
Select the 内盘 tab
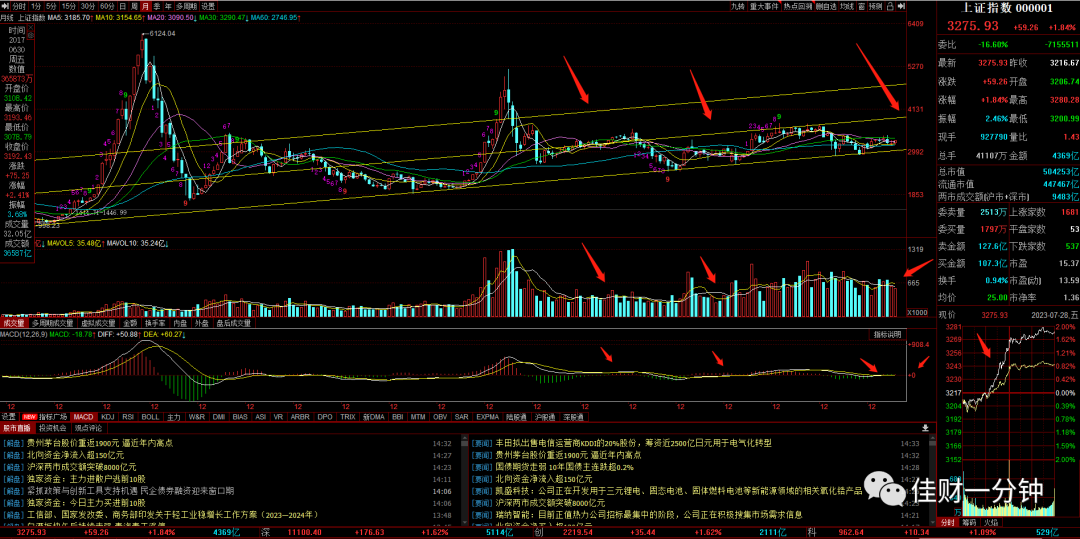[180, 322]
